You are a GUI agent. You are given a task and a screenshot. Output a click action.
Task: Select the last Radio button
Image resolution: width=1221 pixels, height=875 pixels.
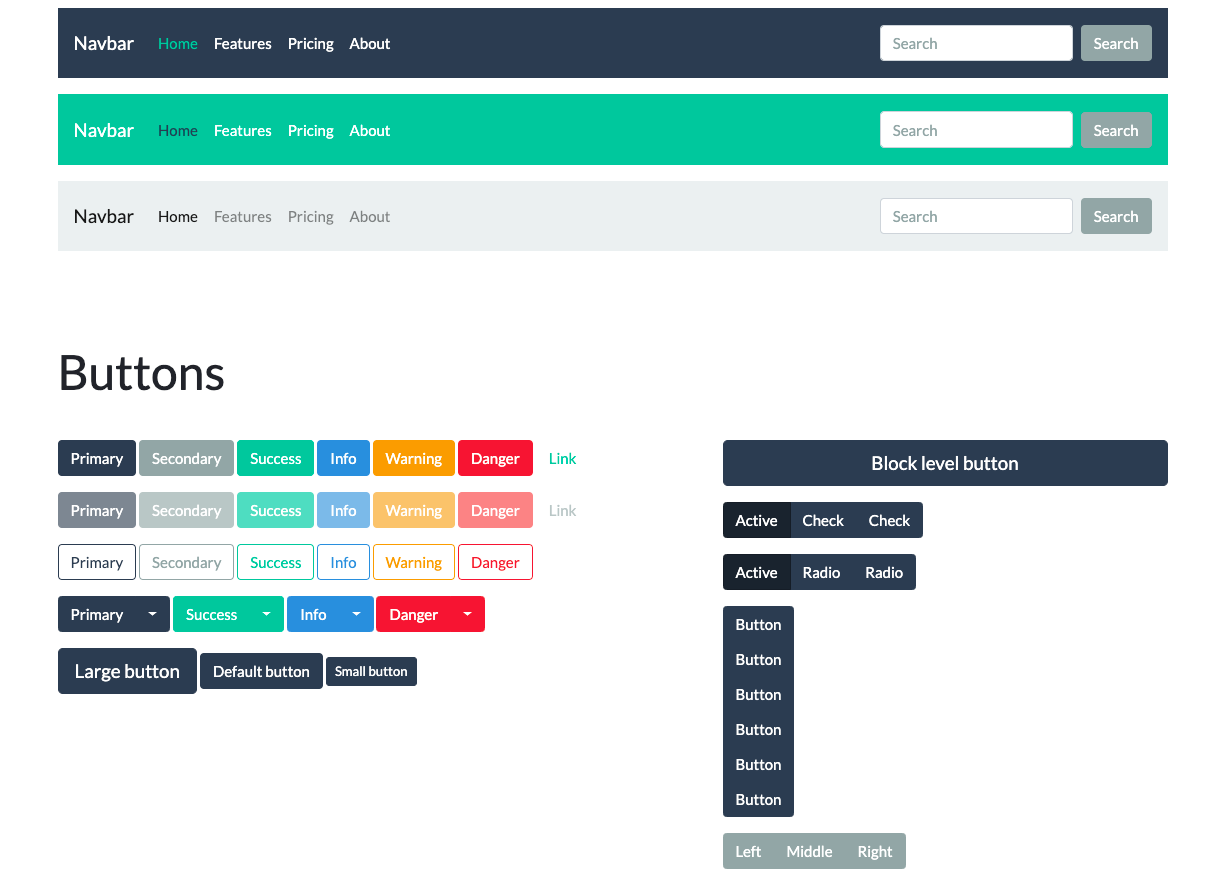click(x=884, y=572)
